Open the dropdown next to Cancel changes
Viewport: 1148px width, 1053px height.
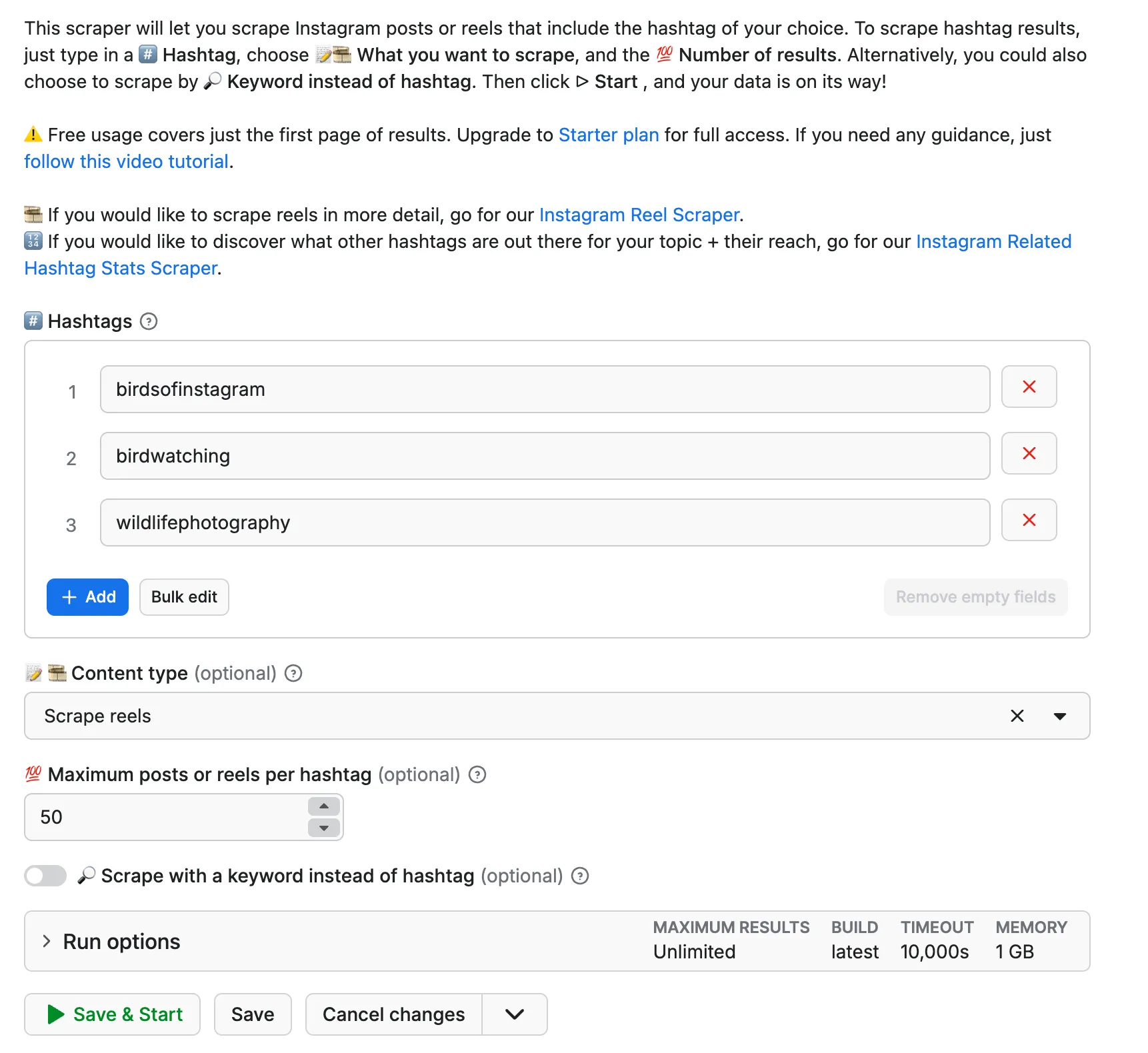[514, 1014]
